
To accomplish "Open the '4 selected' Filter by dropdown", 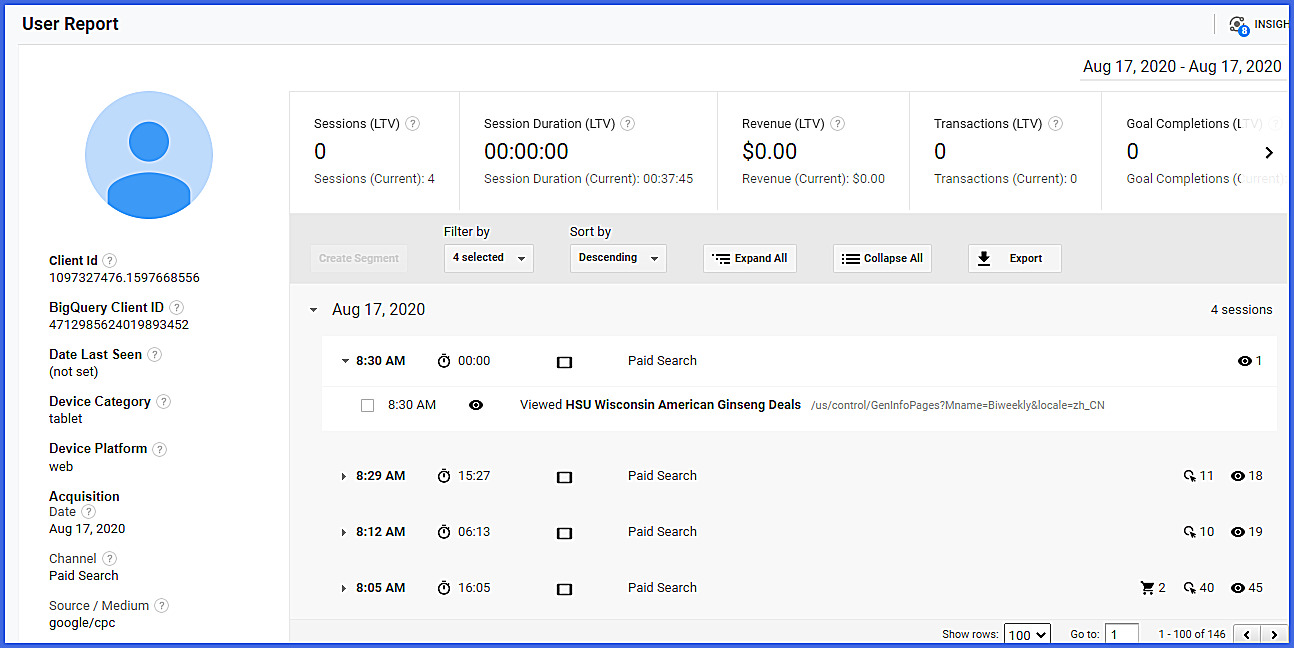I will (488, 258).
